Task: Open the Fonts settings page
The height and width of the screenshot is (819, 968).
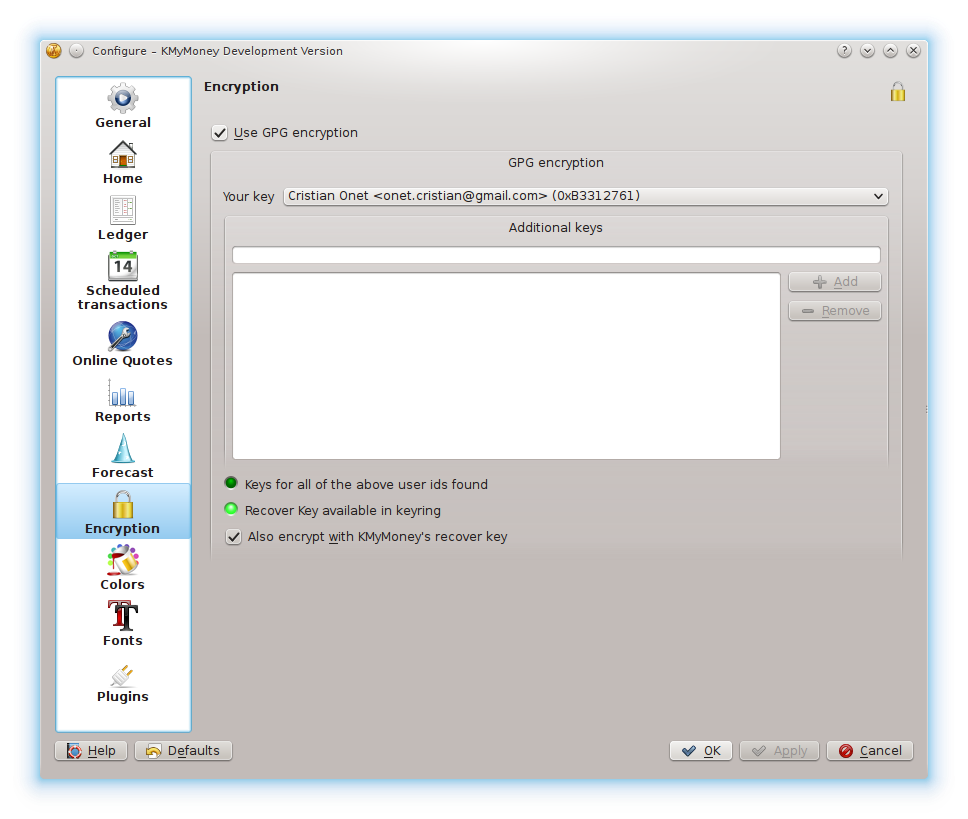Action: point(123,625)
